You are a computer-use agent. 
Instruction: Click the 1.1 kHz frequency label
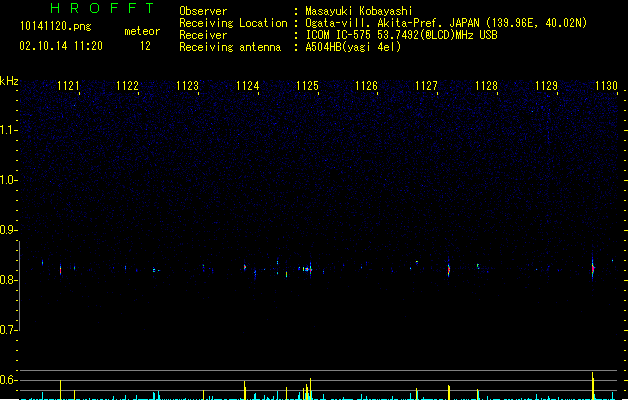pos(8,130)
